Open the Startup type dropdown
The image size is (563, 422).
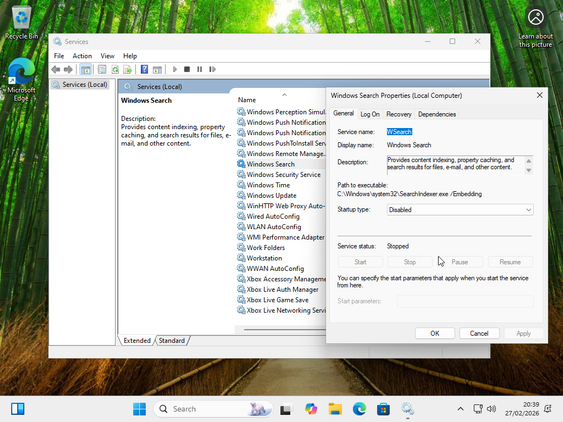[x=460, y=210]
